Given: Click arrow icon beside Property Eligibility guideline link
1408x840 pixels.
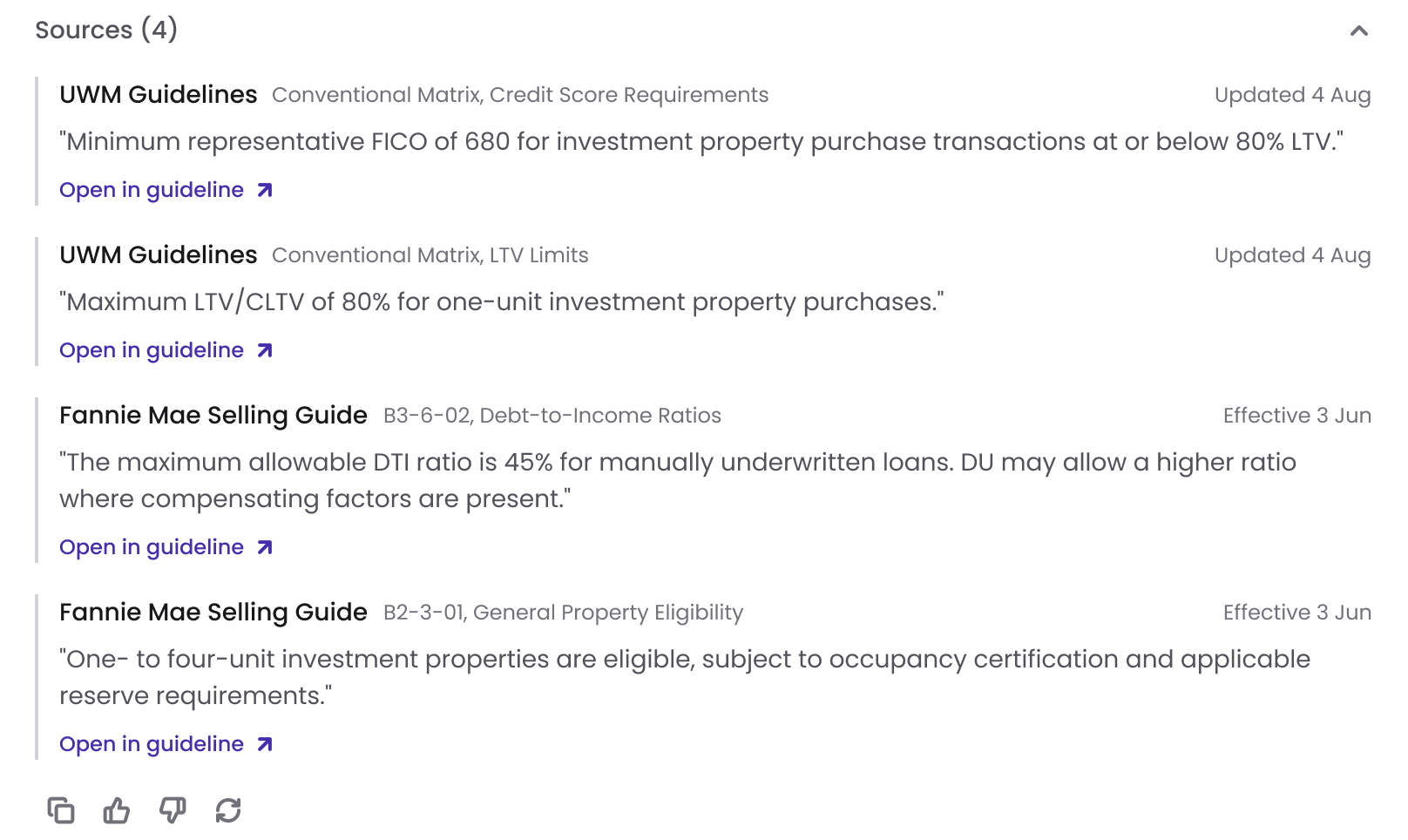Looking at the screenshot, I should point(265,744).
